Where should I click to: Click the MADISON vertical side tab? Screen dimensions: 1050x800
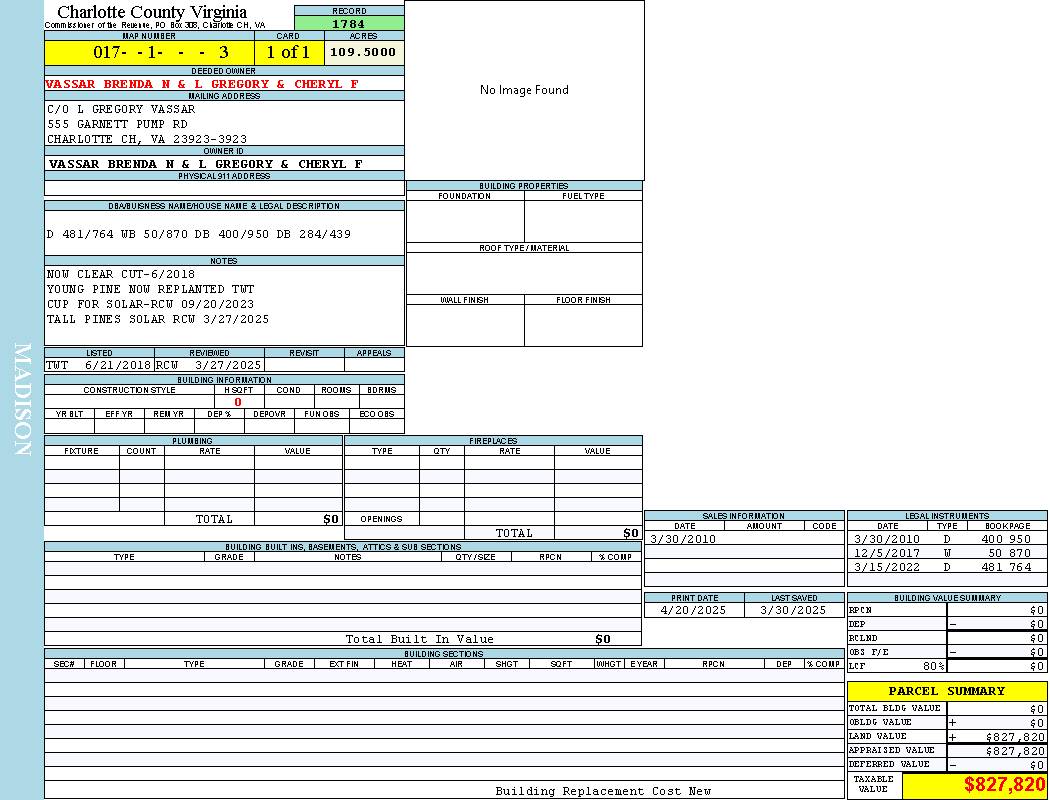tap(22, 400)
